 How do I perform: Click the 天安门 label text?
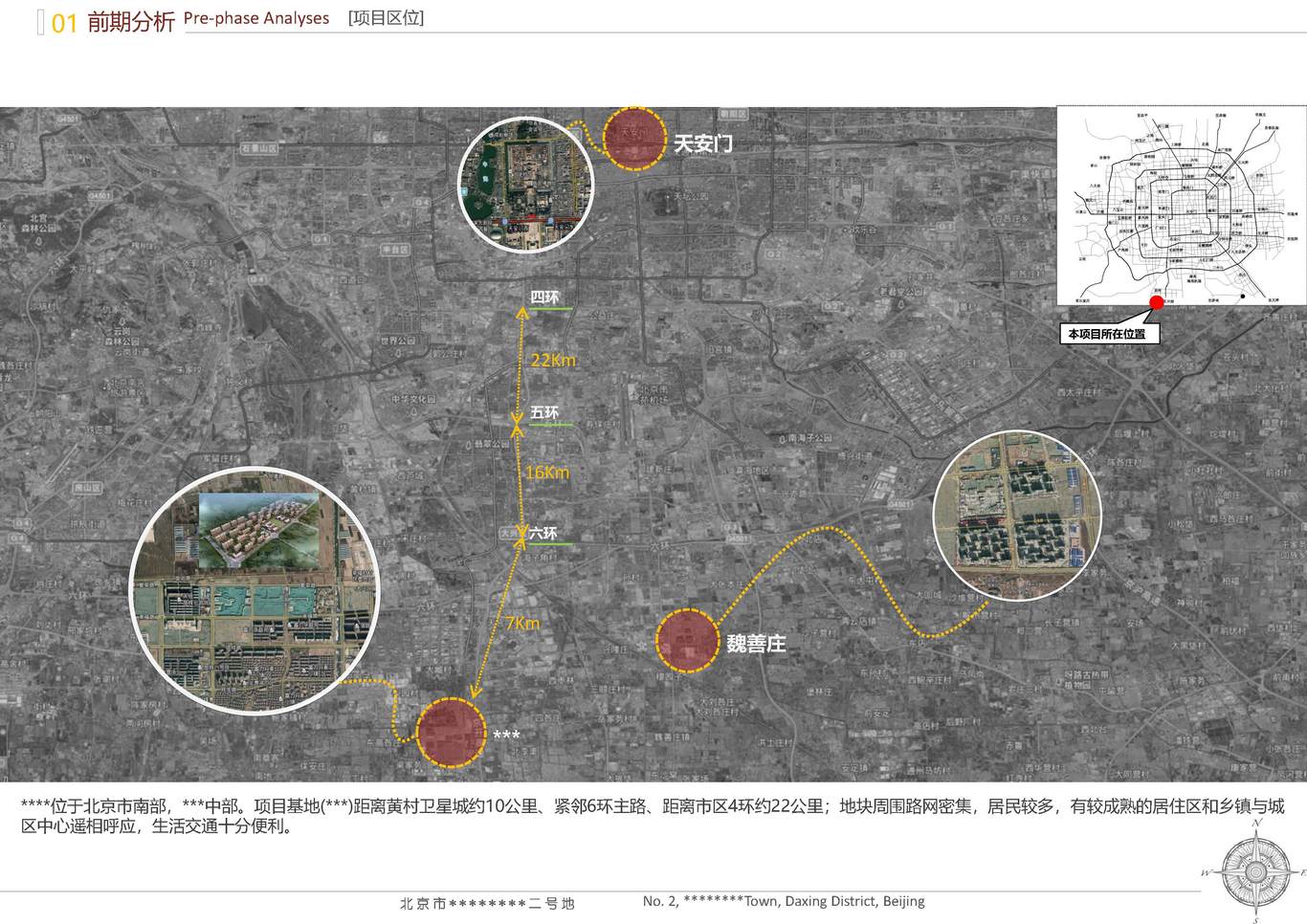pyautogui.click(x=703, y=143)
